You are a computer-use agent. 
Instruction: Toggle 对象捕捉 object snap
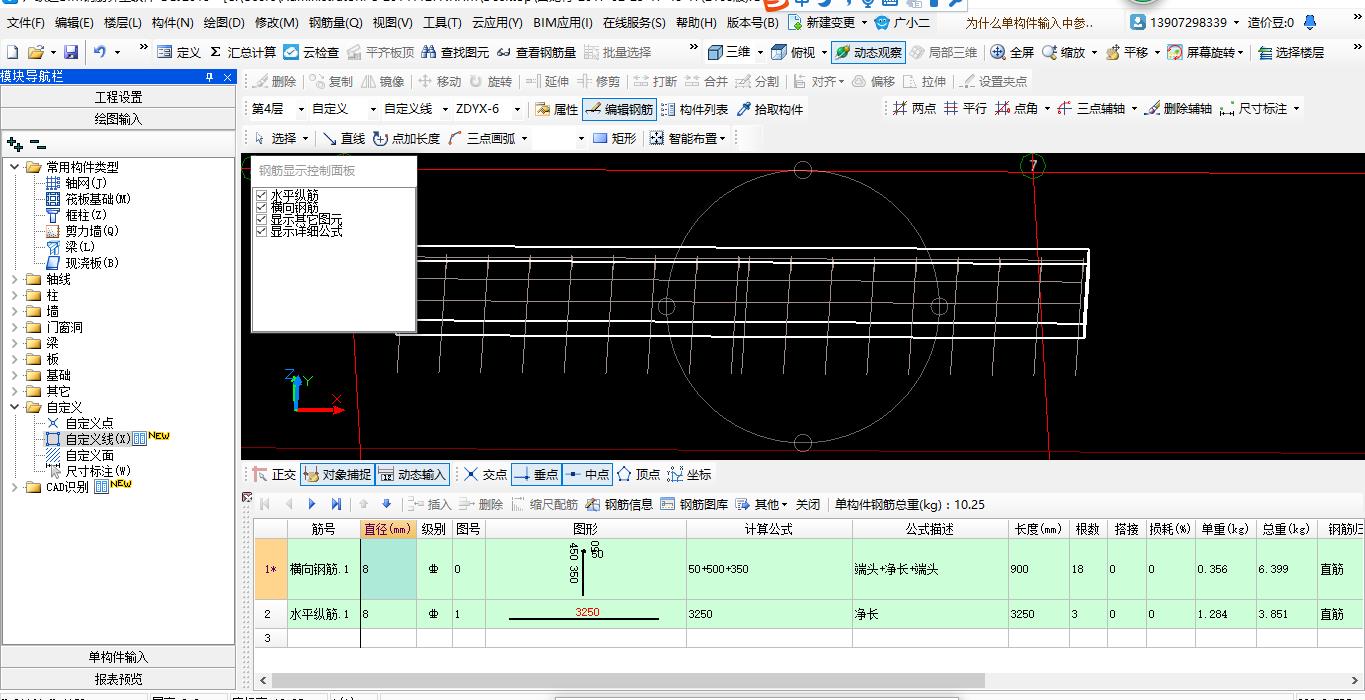337,475
